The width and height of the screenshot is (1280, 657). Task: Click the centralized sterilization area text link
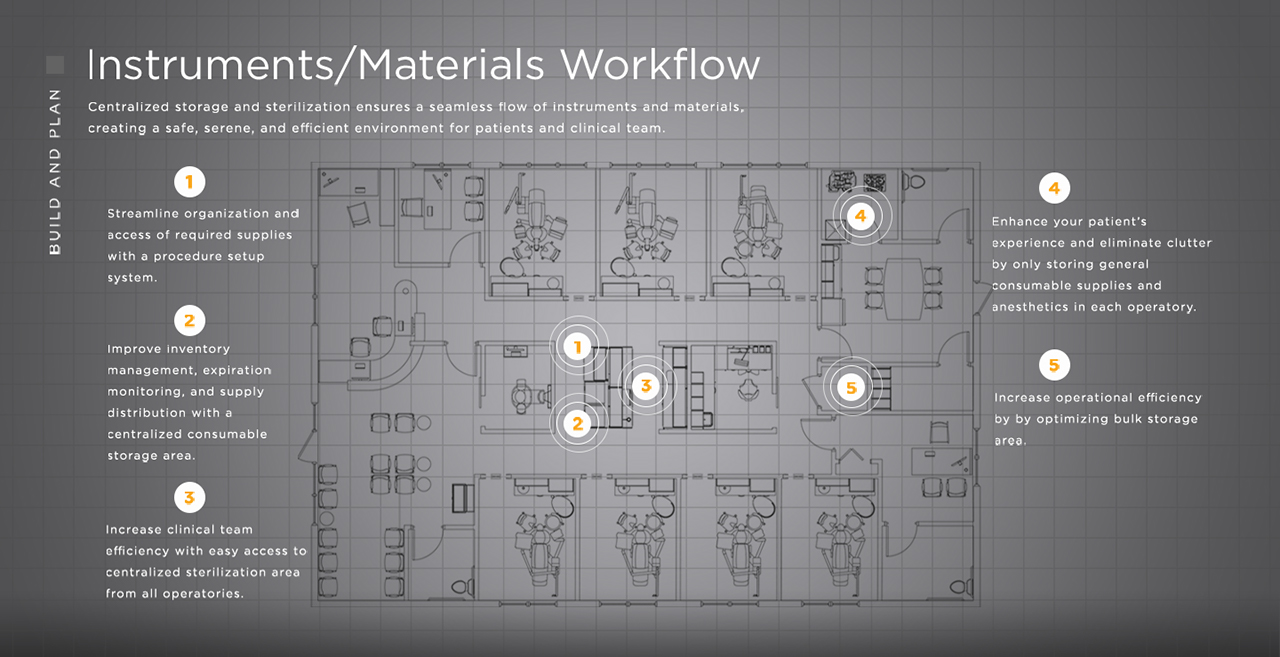[202, 571]
